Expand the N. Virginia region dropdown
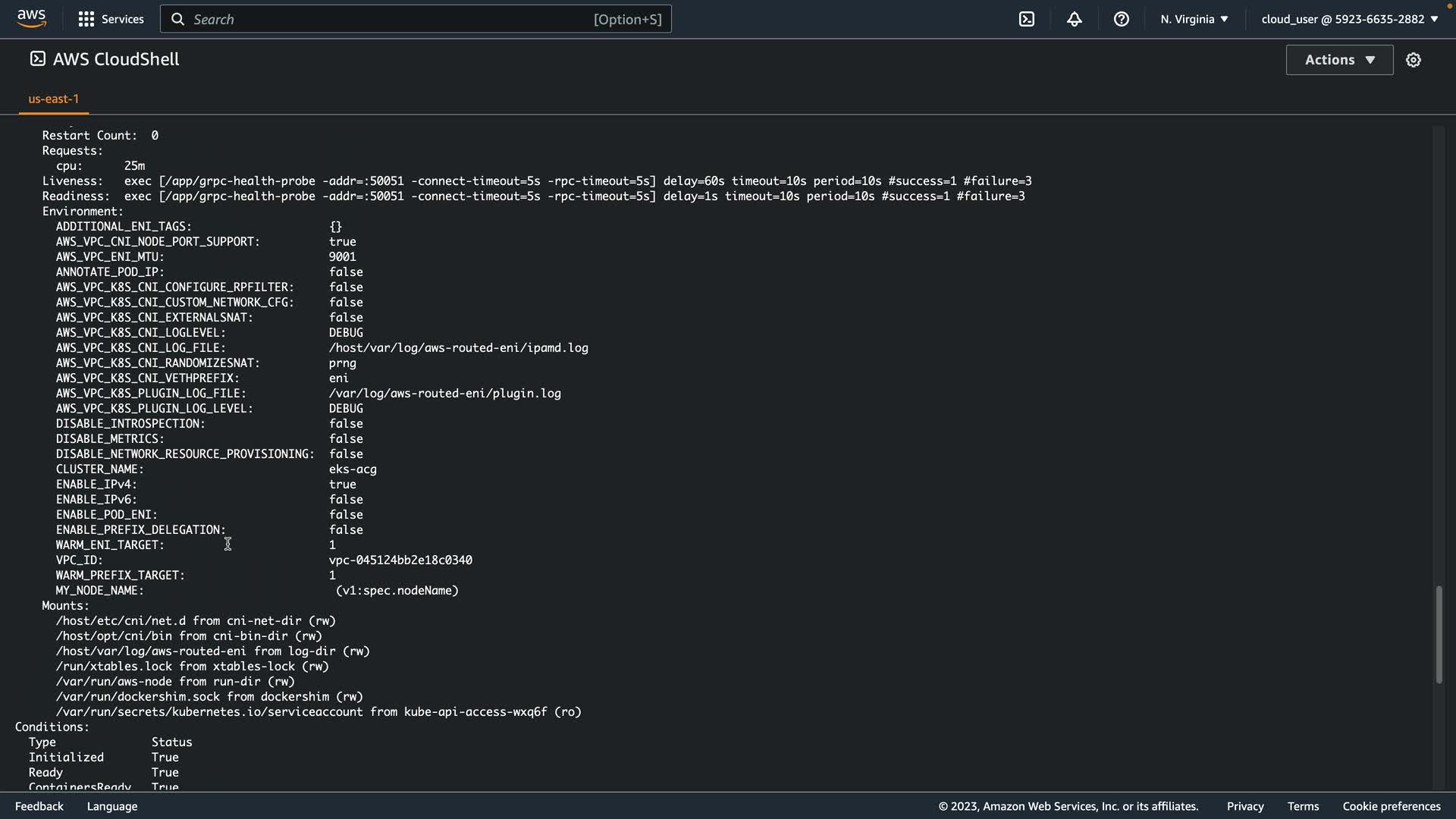 tap(1194, 19)
